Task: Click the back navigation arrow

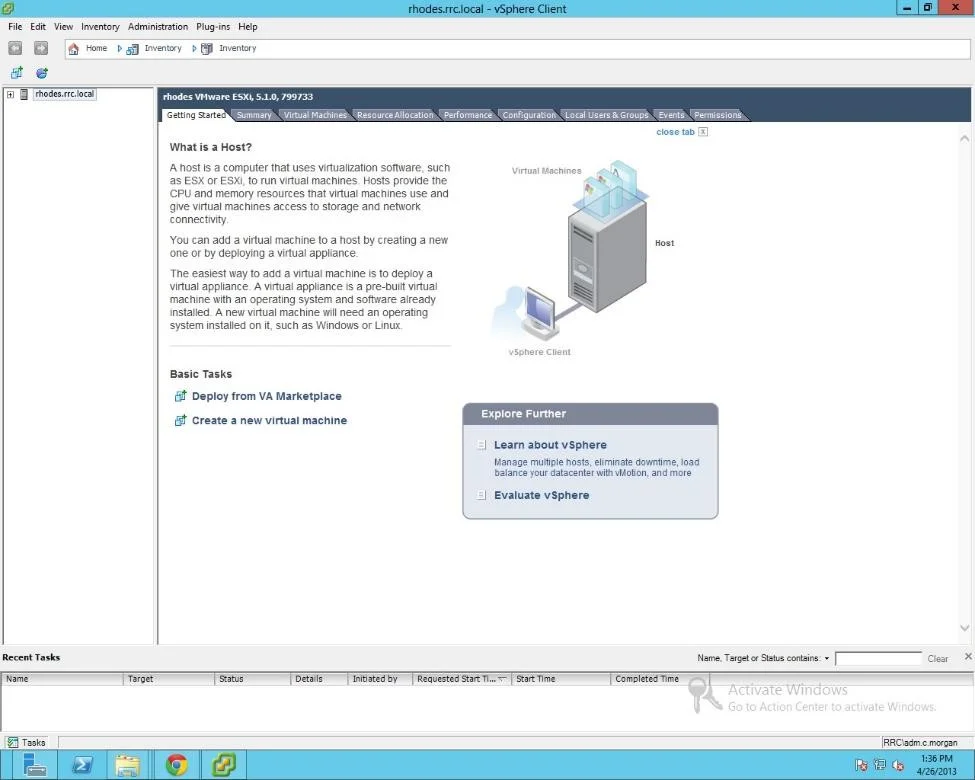Action: [x=15, y=48]
